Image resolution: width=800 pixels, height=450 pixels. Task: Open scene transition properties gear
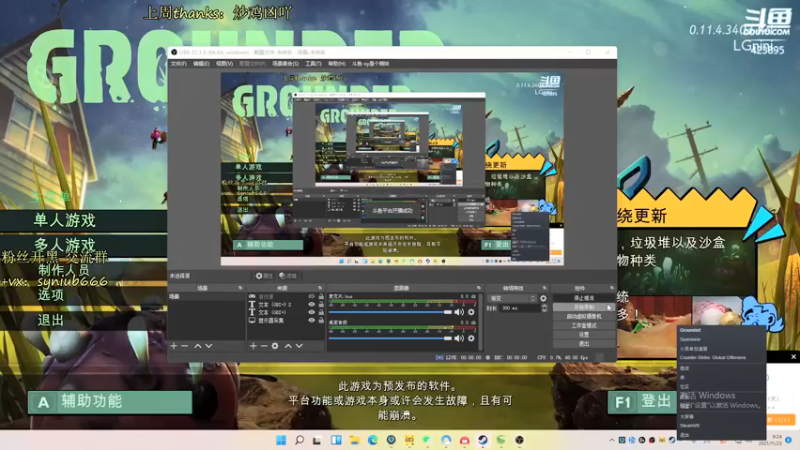tap(543, 298)
